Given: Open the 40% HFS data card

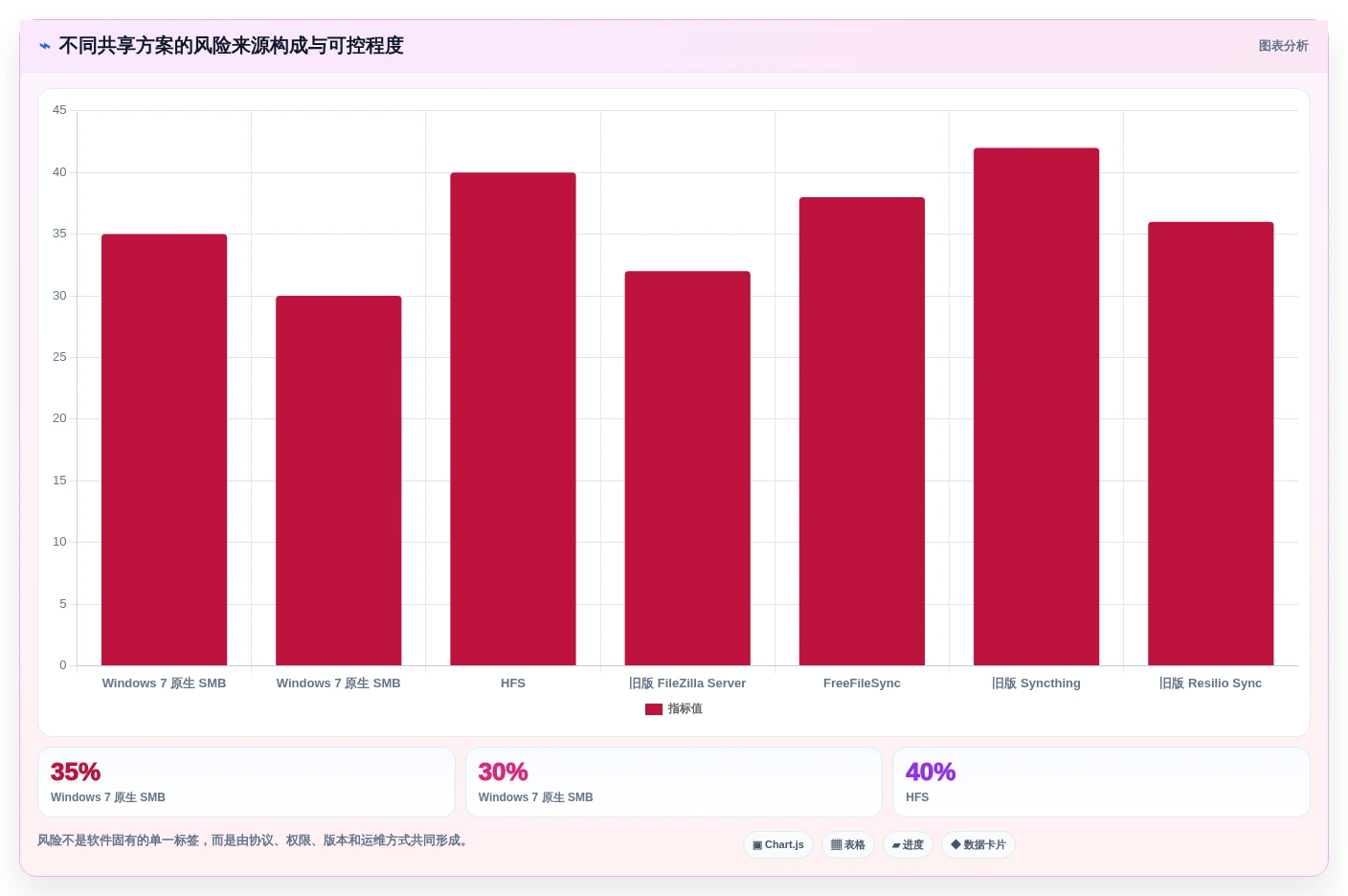Looking at the screenshot, I should click(x=1101, y=782).
